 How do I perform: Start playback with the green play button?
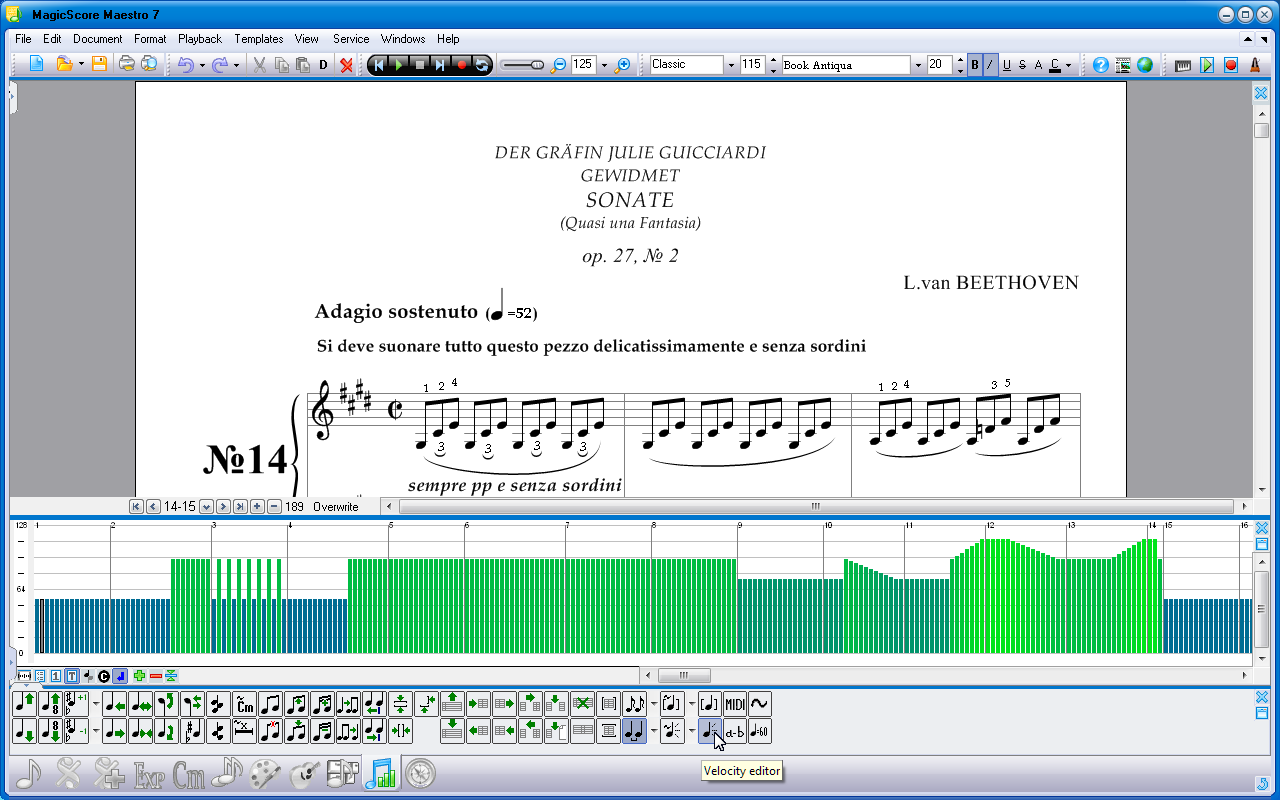pyautogui.click(x=399, y=65)
